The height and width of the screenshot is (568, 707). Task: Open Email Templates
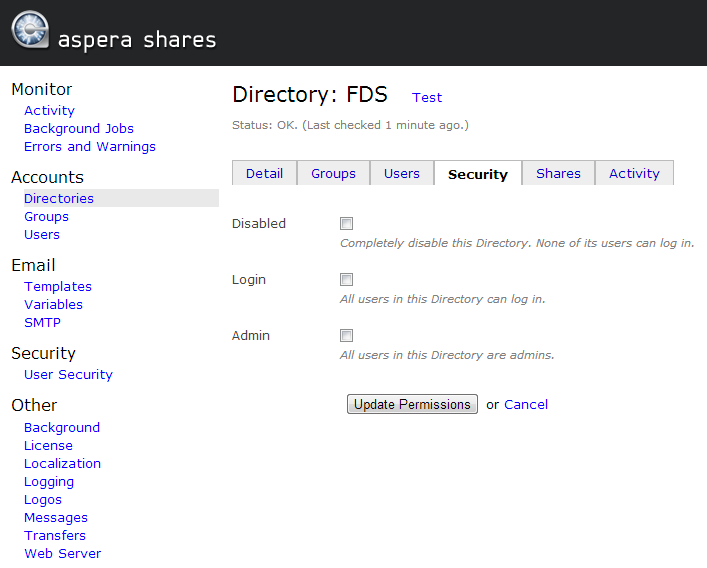[x=58, y=287]
